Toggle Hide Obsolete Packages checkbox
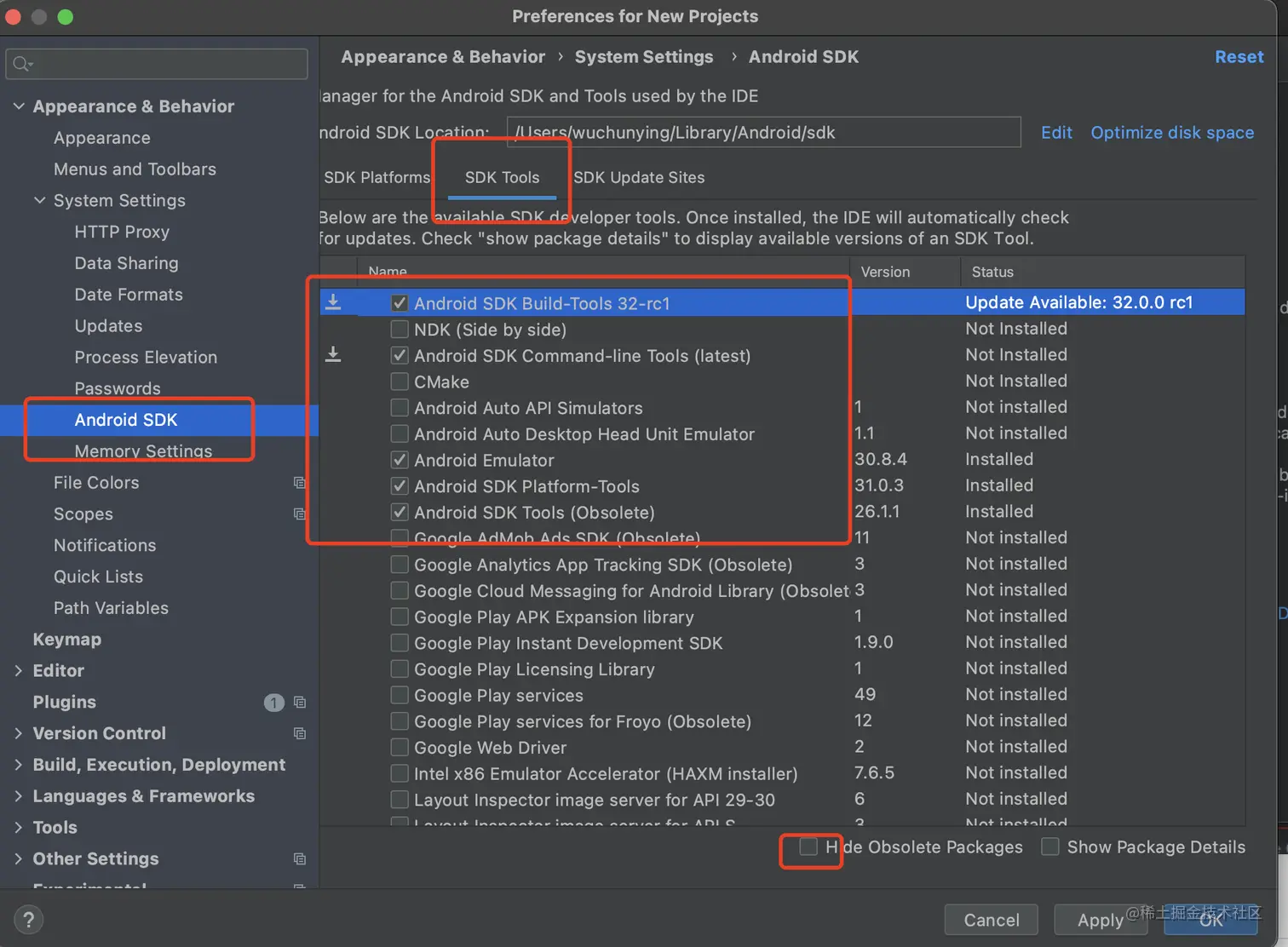 point(808,847)
